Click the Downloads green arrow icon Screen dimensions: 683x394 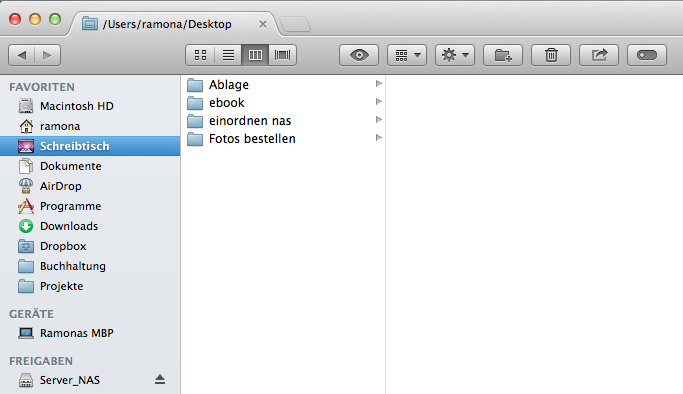pos(26,226)
